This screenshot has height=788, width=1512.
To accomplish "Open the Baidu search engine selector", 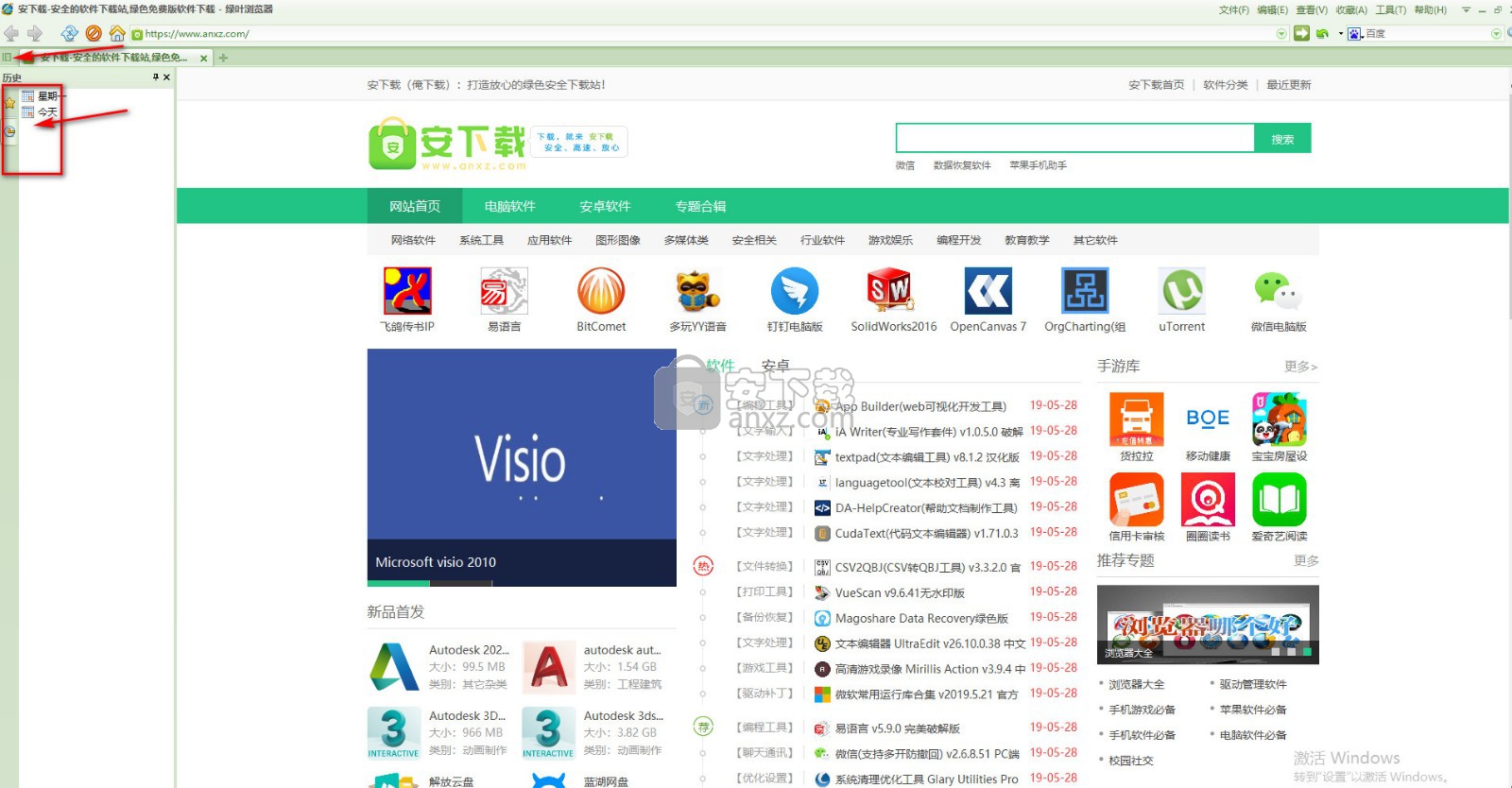I will pos(1354,33).
